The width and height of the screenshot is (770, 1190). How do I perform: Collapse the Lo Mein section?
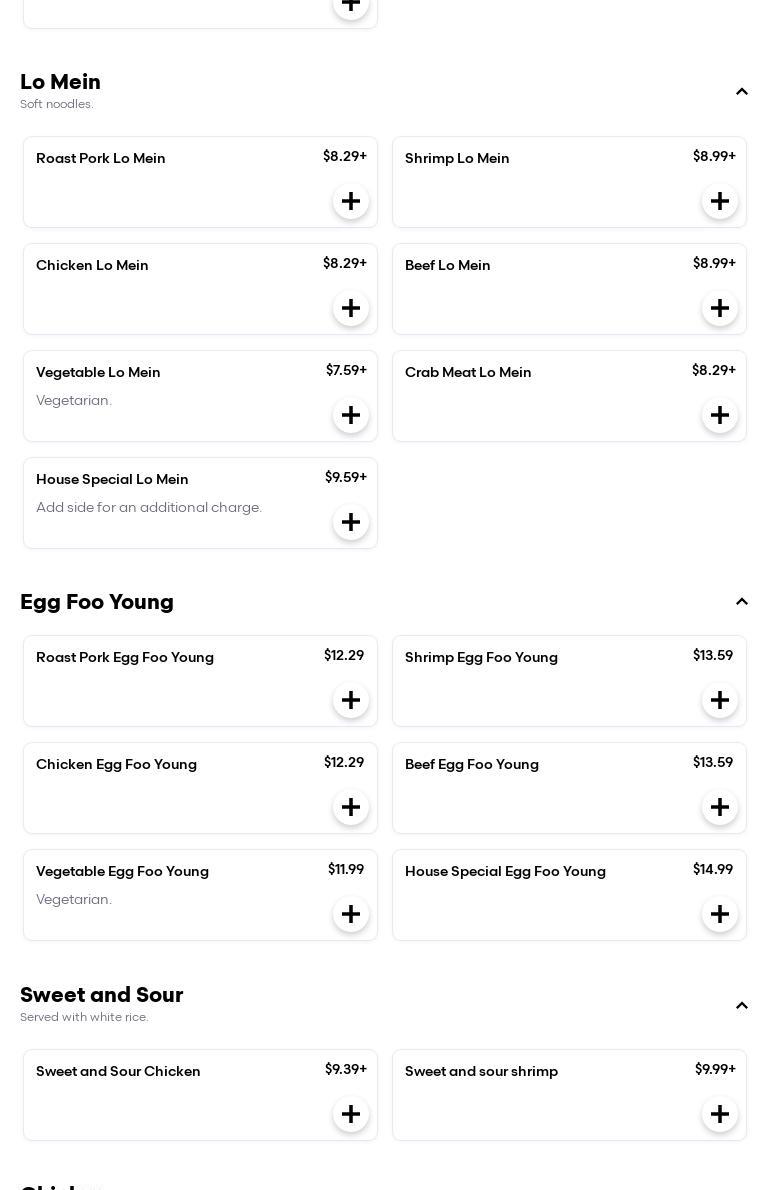(x=742, y=92)
